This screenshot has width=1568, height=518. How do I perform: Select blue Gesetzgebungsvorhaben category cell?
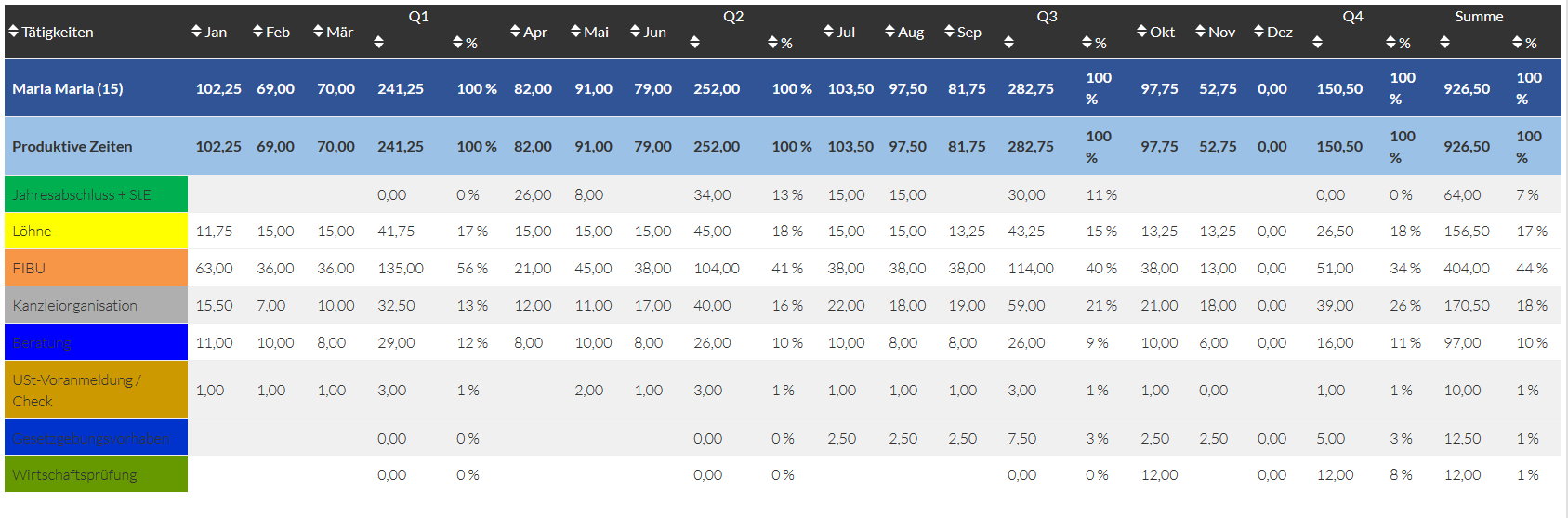[x=96, y=438]
